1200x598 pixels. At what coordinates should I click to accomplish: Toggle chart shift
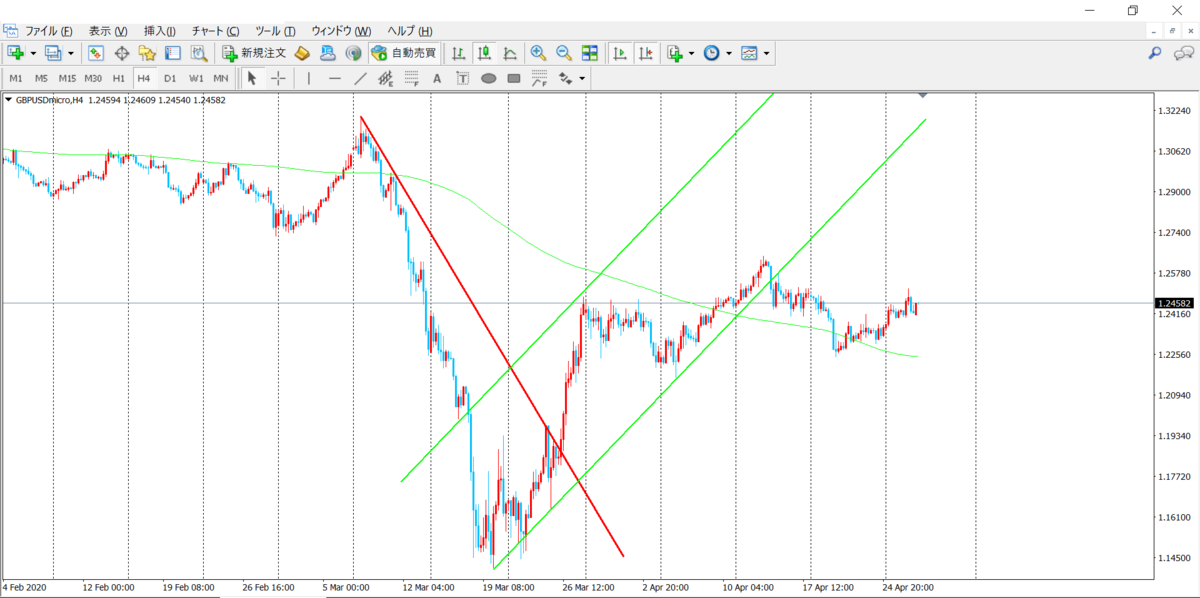pyautogui.click(x=646, y=53)
